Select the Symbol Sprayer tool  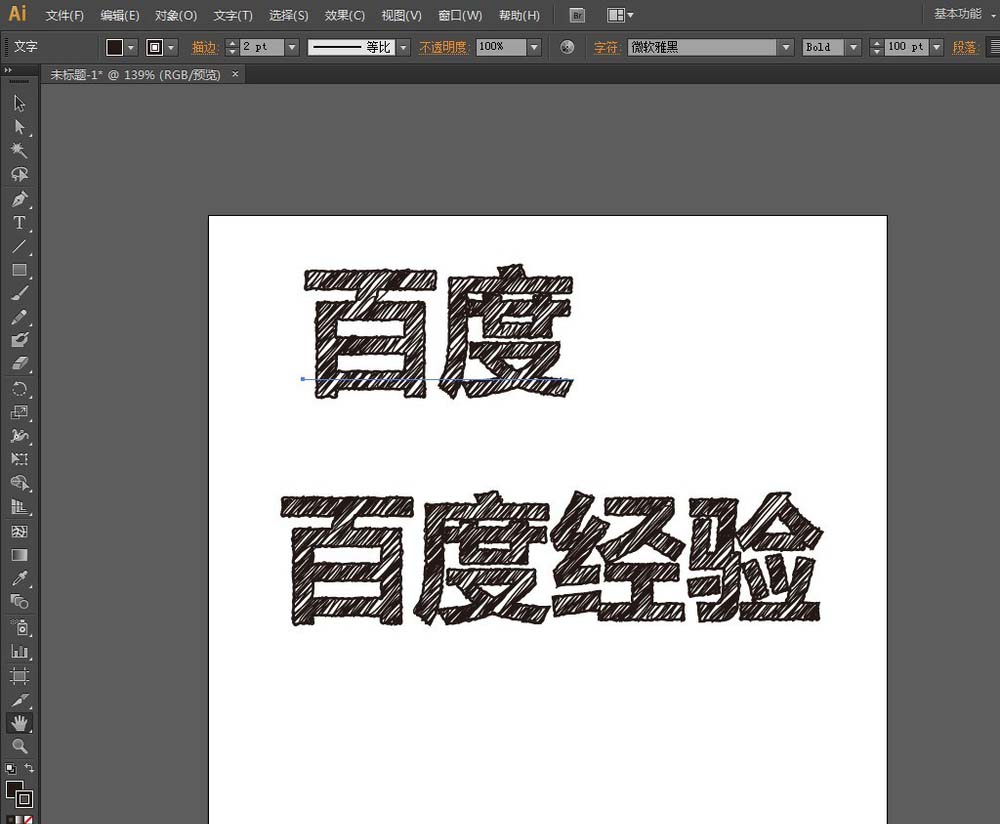(x=19, y=628)
